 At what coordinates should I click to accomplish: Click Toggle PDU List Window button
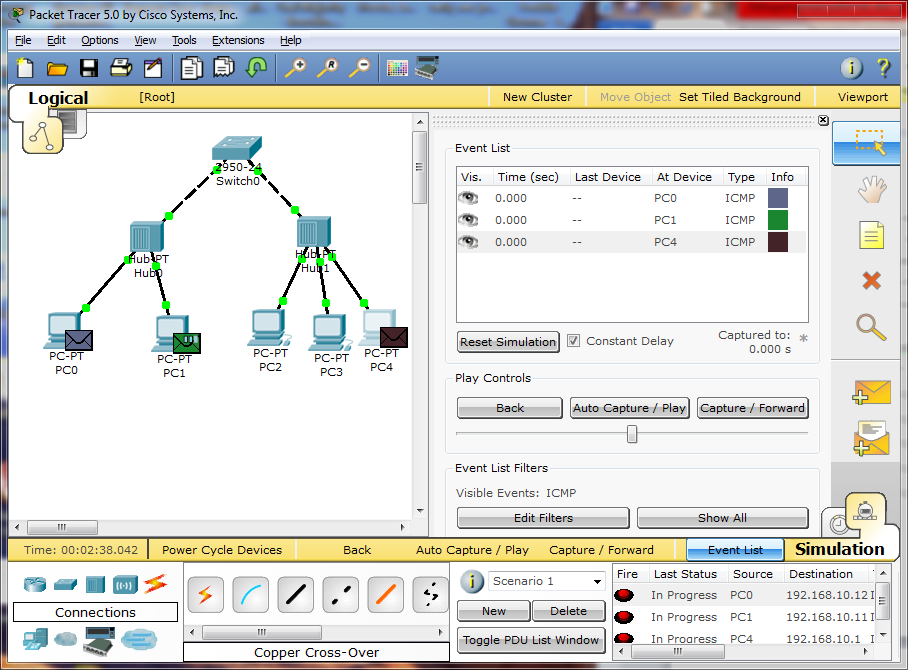[x=531, y=640]
